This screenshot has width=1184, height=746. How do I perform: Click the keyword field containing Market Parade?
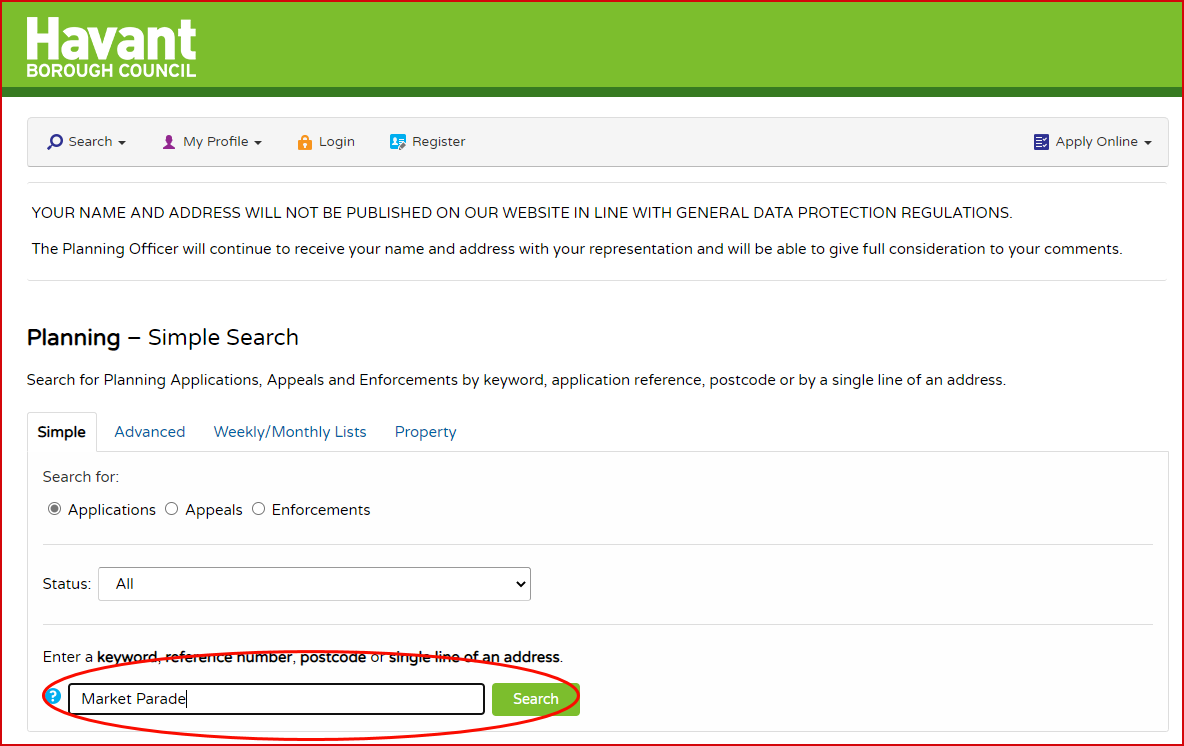pos(276,699)
